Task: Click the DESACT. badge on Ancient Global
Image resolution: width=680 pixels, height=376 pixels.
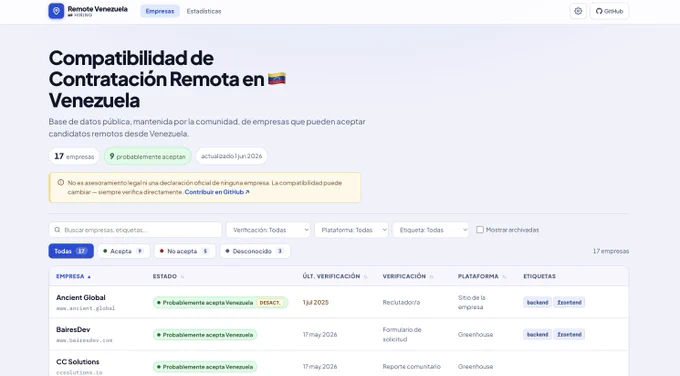Action: tap(270, 303)
